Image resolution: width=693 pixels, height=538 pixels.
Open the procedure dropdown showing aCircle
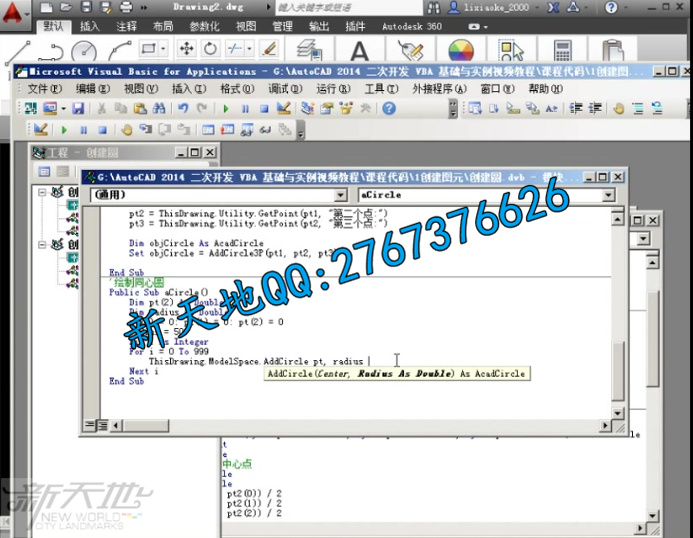pos(609,195)
